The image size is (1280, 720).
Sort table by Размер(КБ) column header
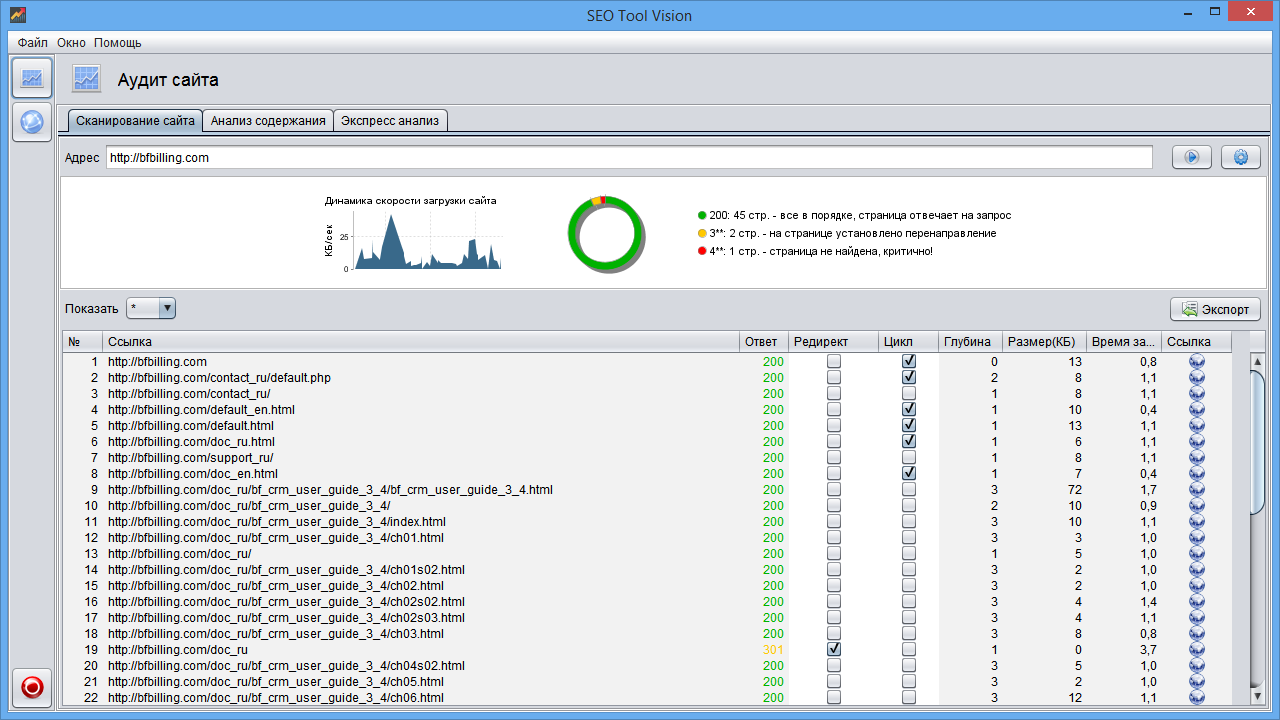point(1042,342)
